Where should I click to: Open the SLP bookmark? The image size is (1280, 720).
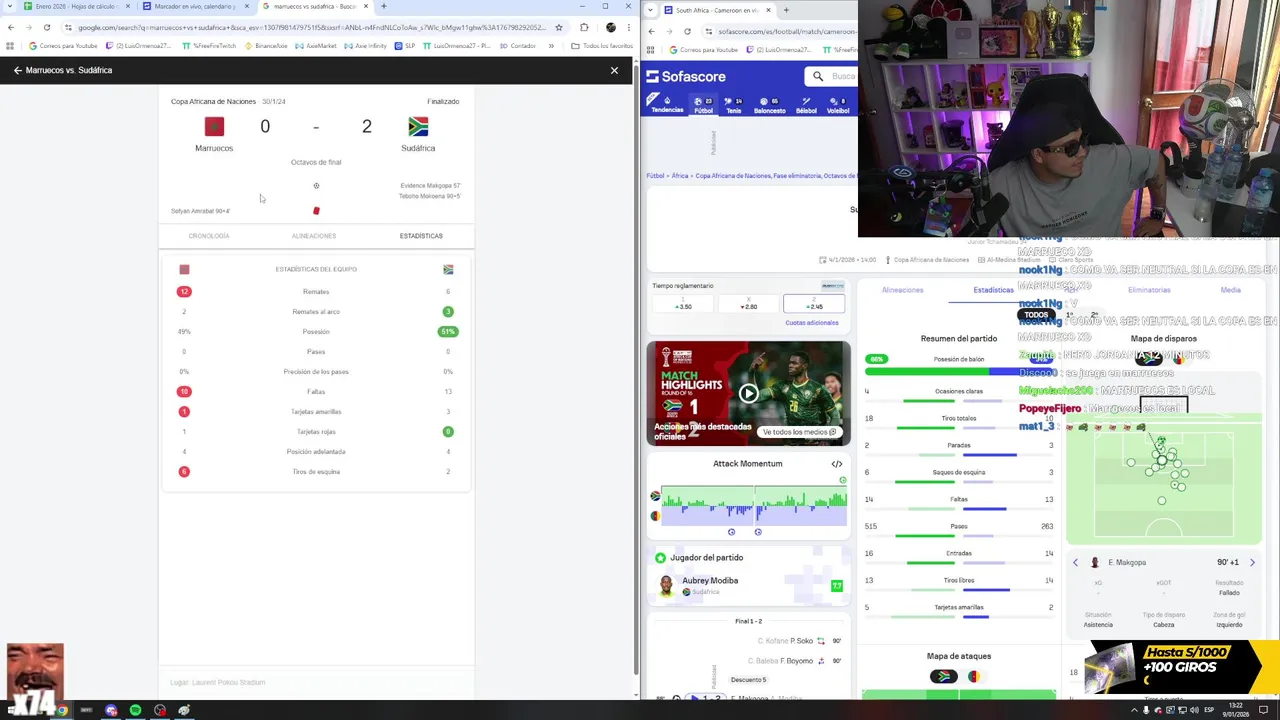pyautogui.click(x=405, y=46)
